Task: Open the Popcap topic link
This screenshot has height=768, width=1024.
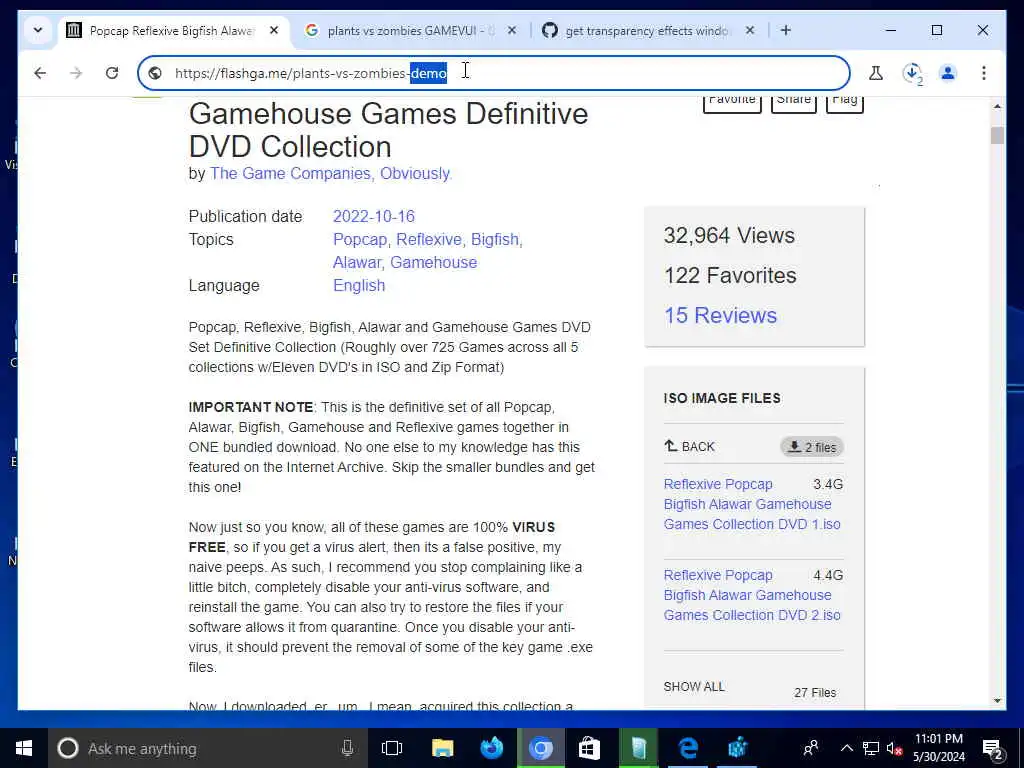Action: point(361,240)
